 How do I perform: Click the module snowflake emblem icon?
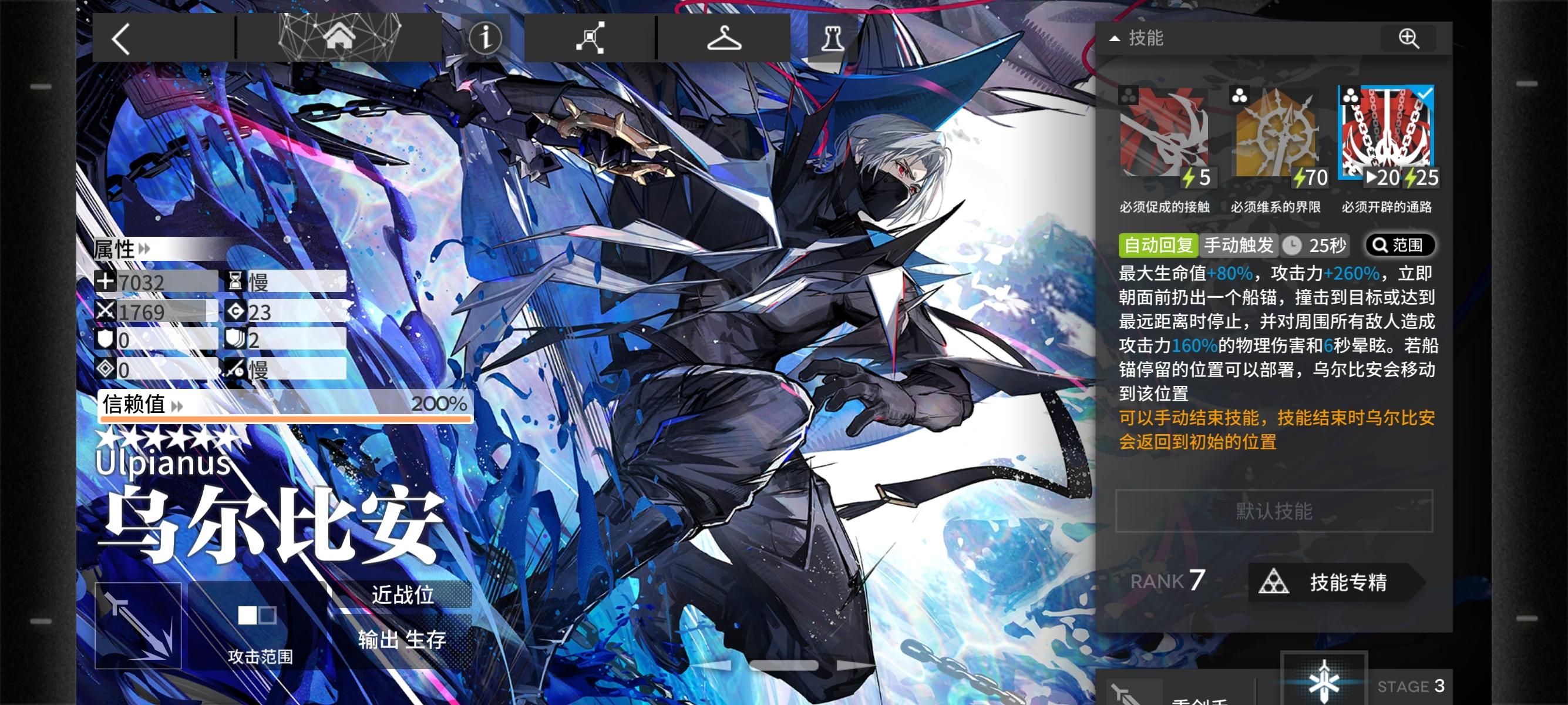pyautogui.click(x=1324, y=681)
